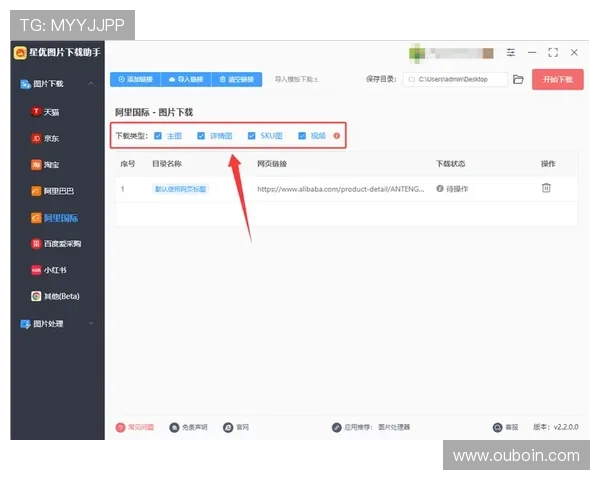Select 京东 in the sidebar
600x480 pixels.
[51, 138]
